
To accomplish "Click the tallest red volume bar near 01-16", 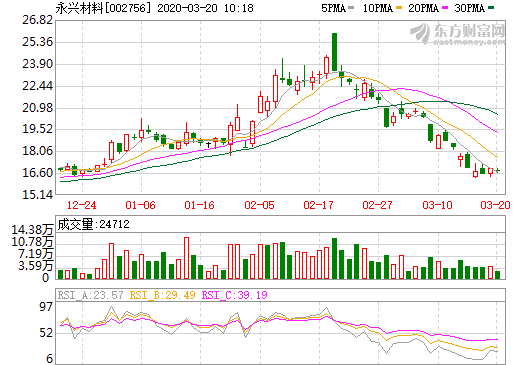I will pos(187,258).
